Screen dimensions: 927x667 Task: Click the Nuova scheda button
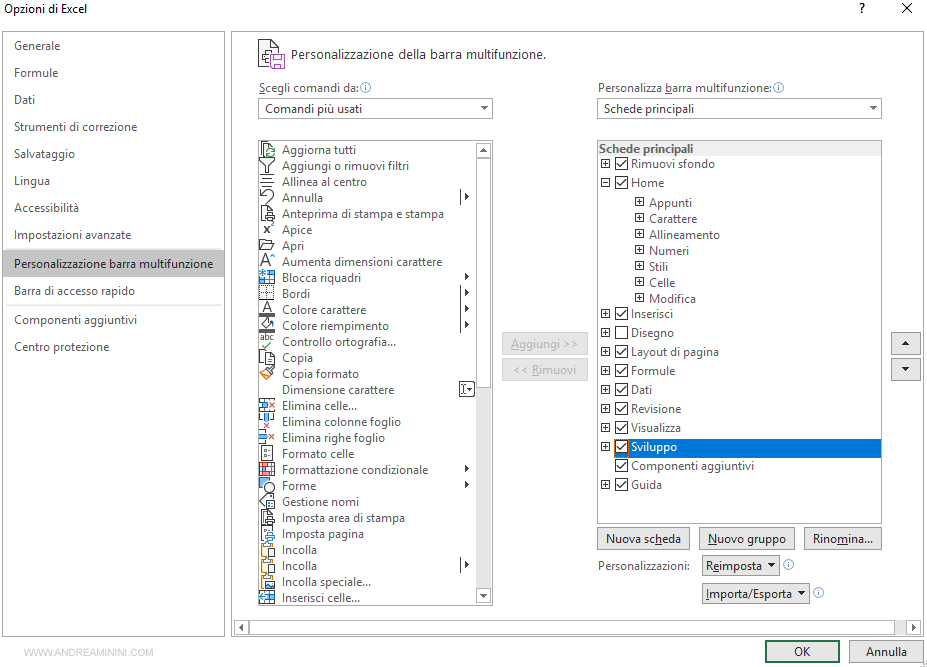643,539
